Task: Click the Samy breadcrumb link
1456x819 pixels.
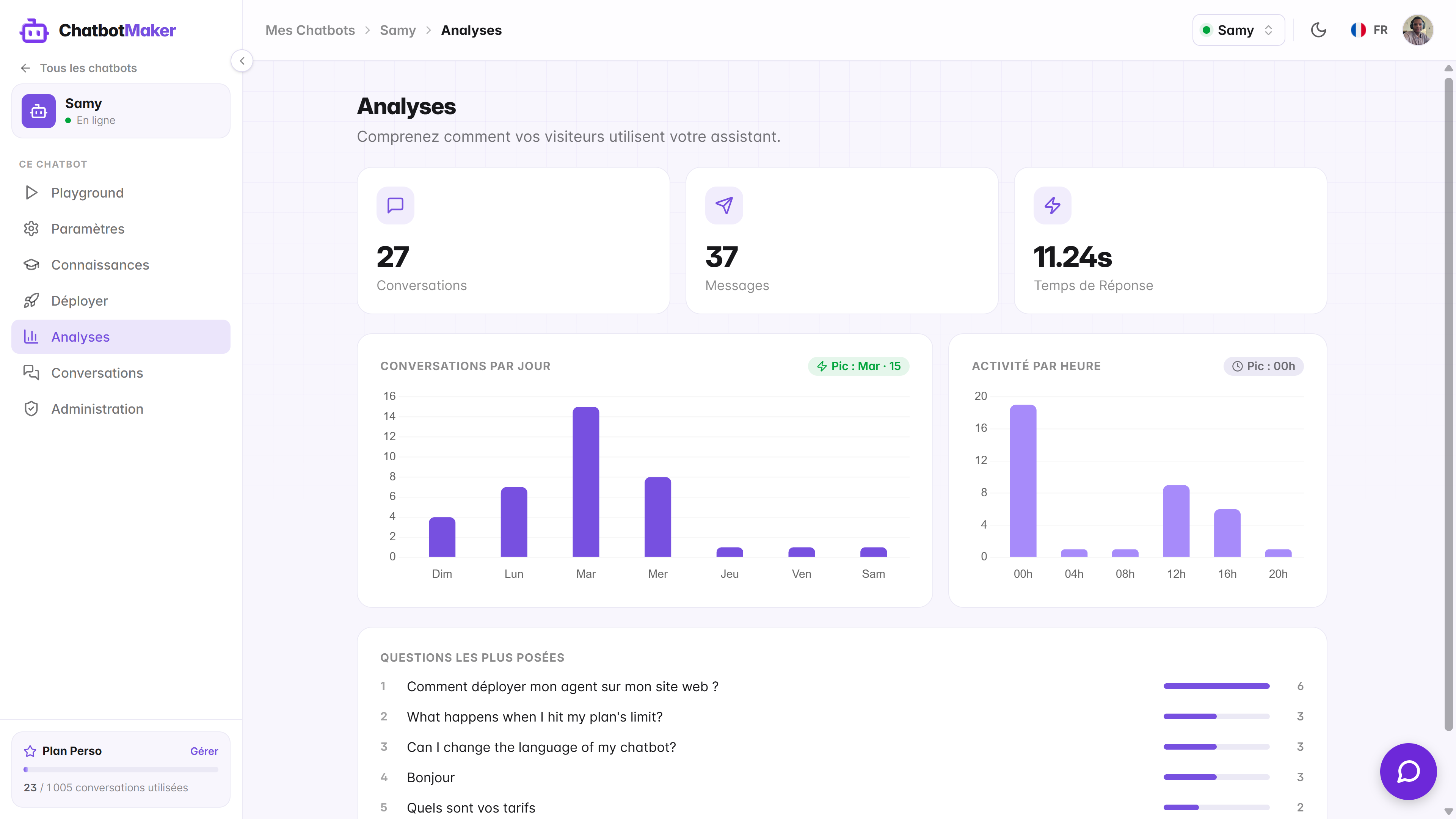Action: tap(398, 30)
